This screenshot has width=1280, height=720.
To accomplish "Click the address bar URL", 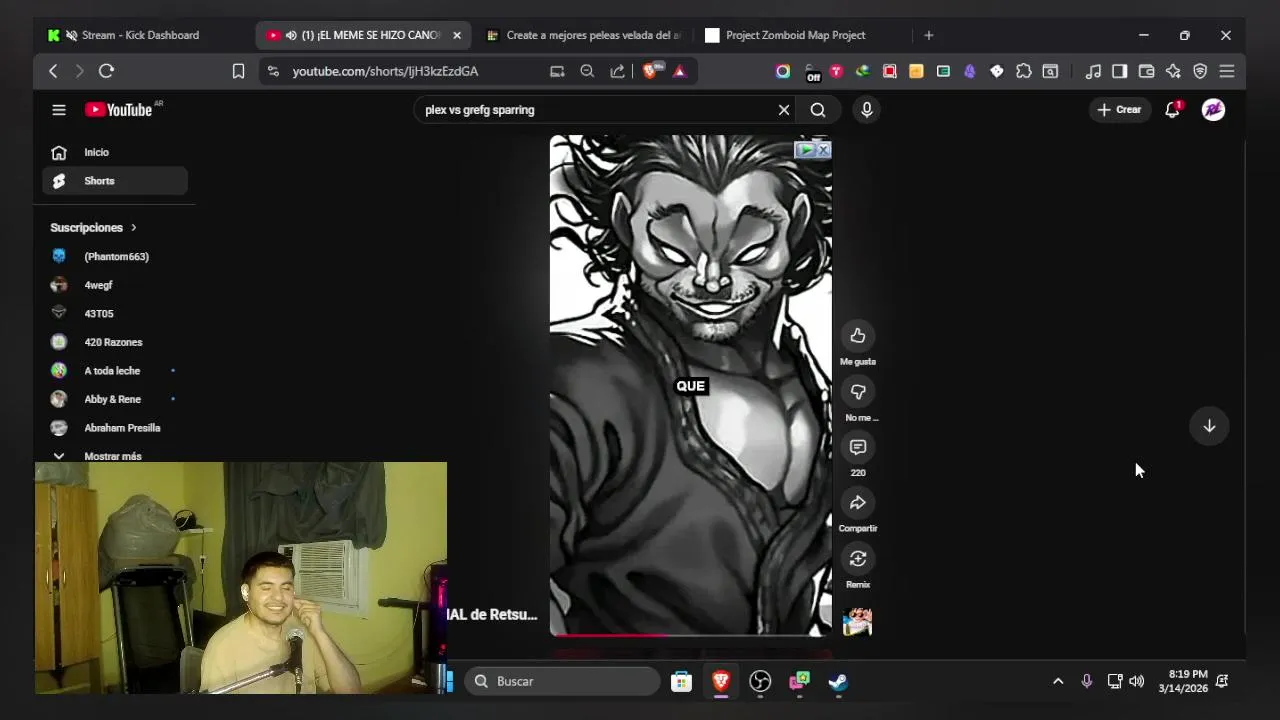I will click(x=385, y=71).
